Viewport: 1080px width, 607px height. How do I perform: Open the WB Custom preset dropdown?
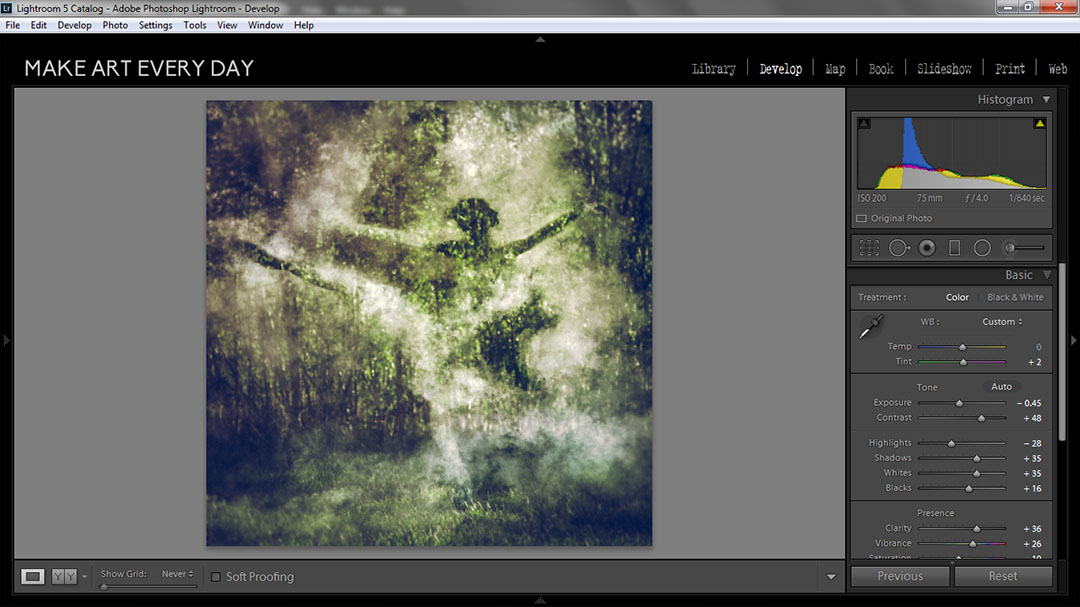pyautogui.click(x=1002, y=322)
